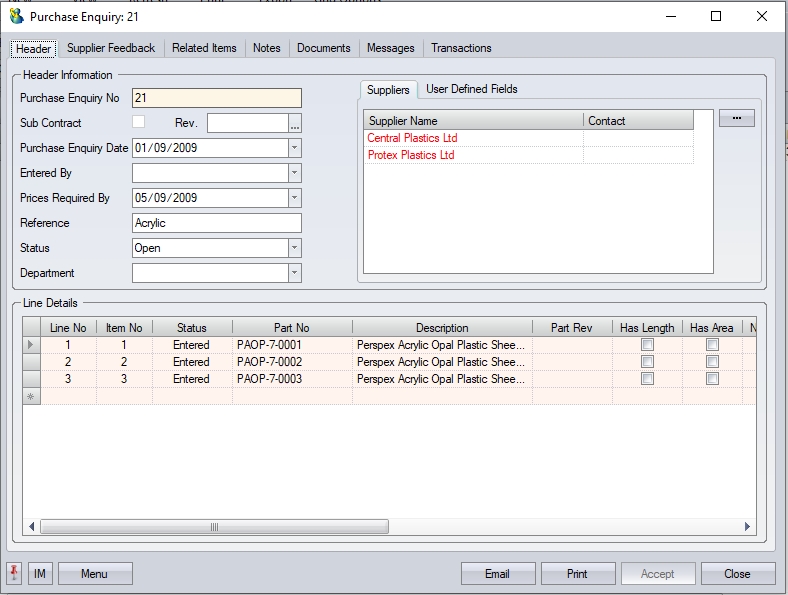This screenshot has width=788, height=595.
Task: Click the Email button
Action: pos(497,573)
